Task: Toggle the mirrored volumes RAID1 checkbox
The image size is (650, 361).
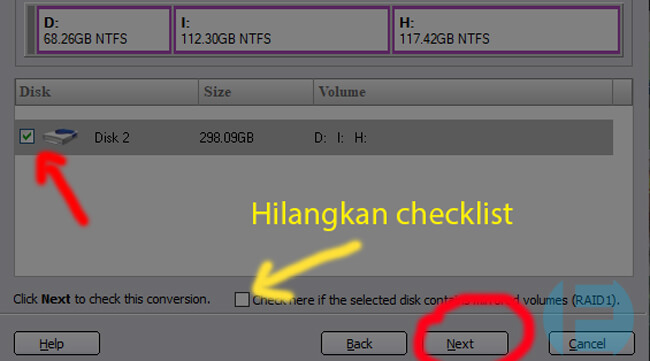Action: pos(242,299)
